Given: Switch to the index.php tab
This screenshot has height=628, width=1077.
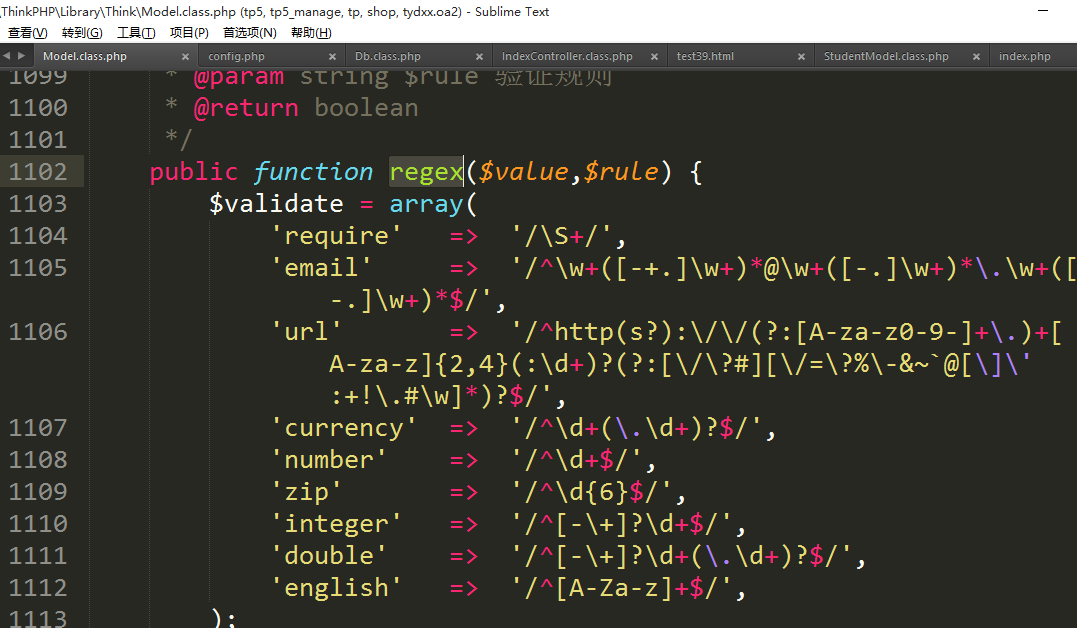Looking at the screenshot, I should click(x=1024, y=56).
